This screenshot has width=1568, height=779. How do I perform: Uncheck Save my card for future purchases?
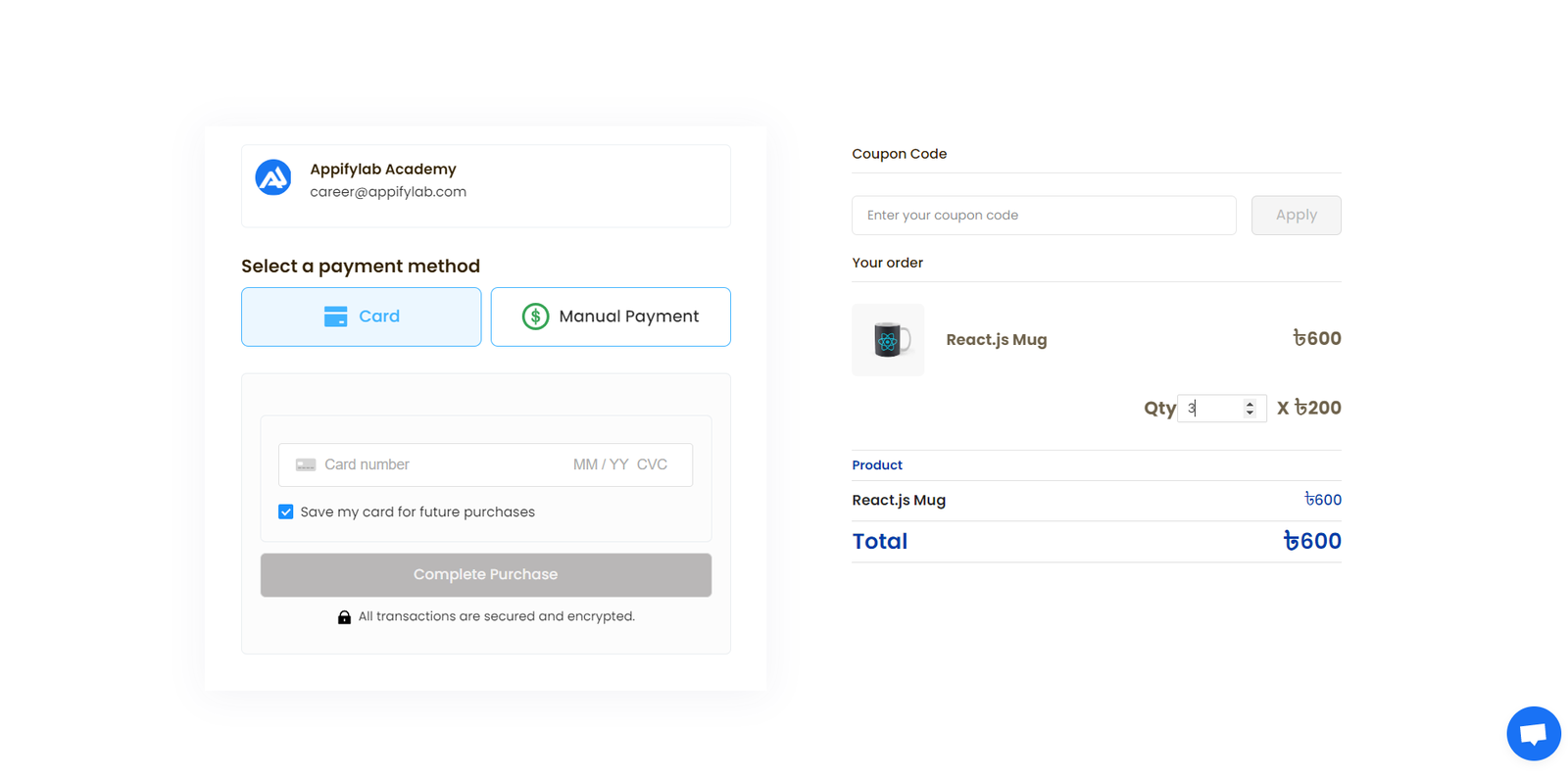[286, 511]
